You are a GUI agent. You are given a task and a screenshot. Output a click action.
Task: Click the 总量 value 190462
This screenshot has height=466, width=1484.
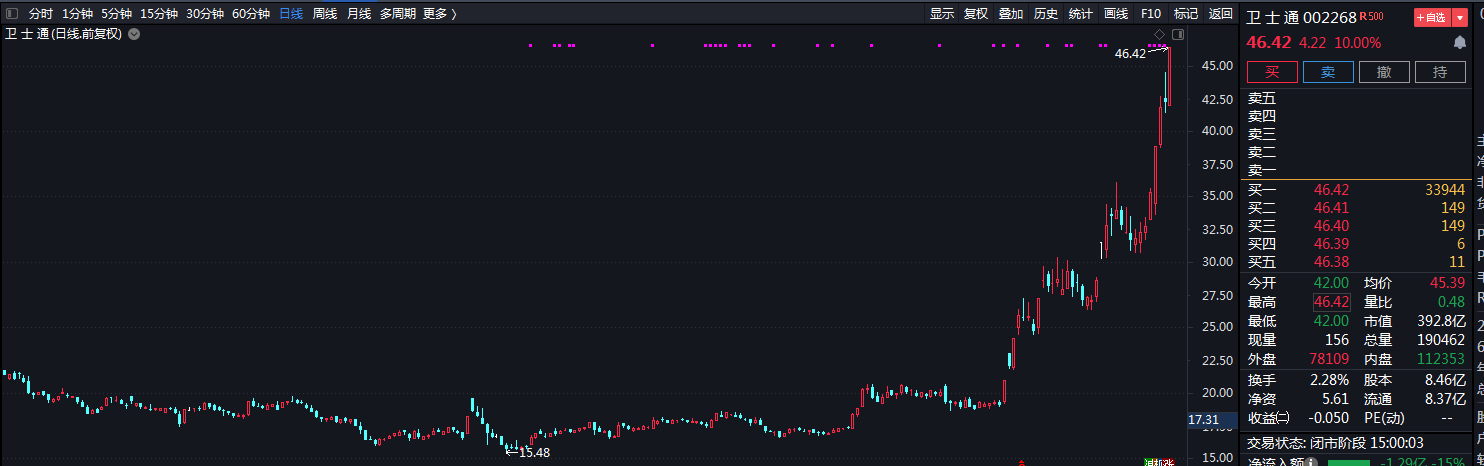(1441, 340)
